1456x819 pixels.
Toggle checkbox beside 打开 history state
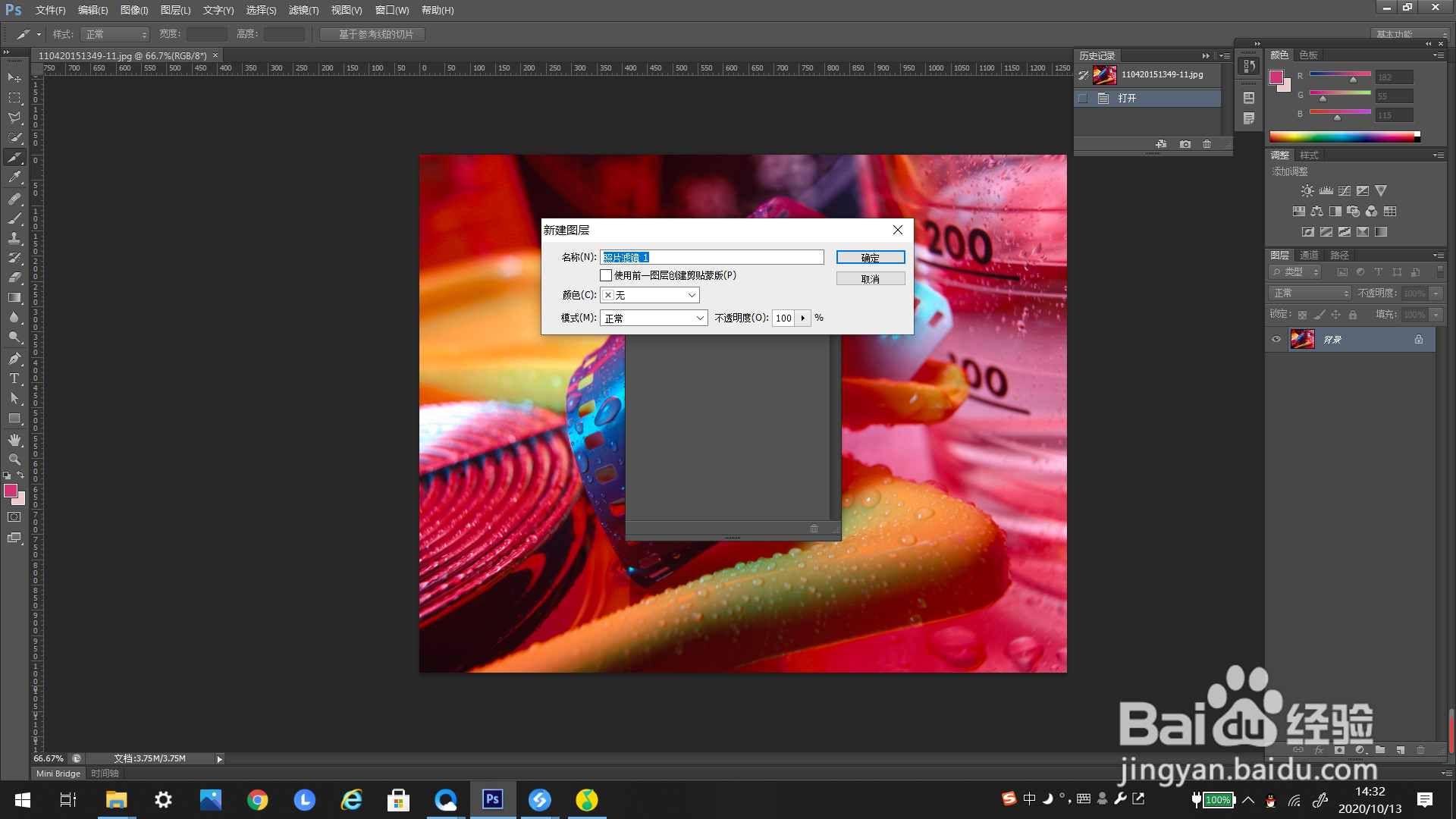[1083, 99]
